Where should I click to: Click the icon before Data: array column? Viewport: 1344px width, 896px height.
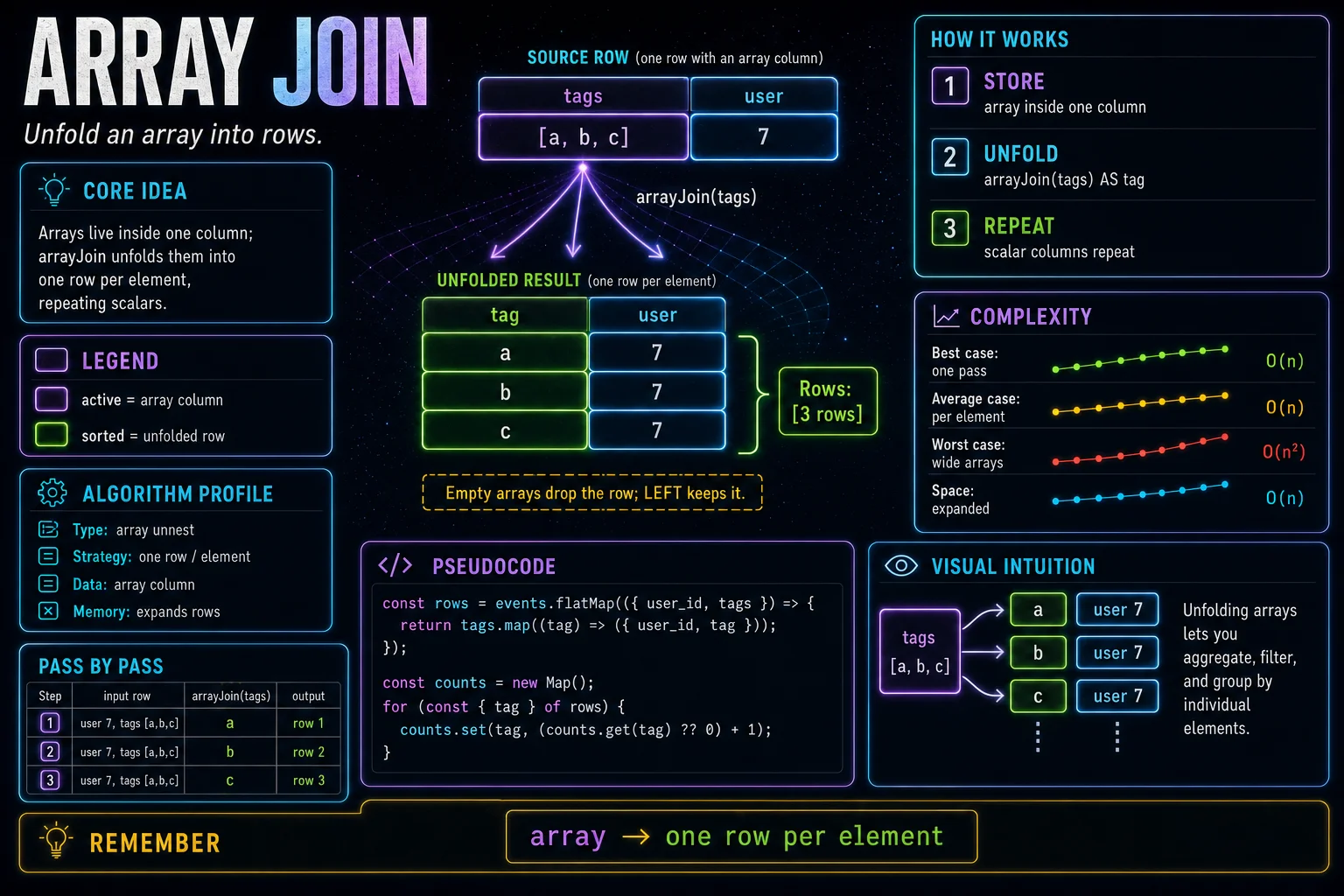49,584
